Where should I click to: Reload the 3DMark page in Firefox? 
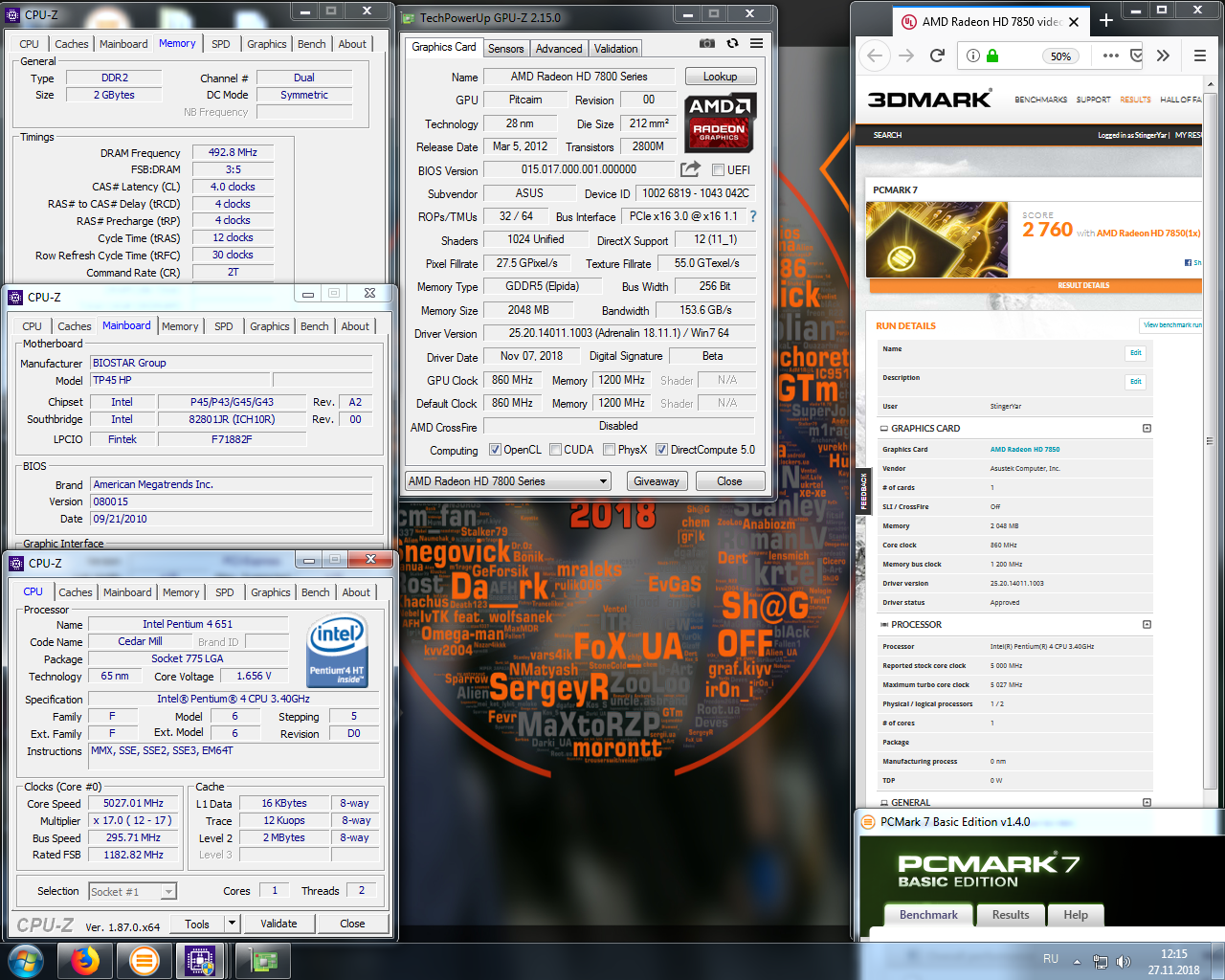[x=938, y=56]
